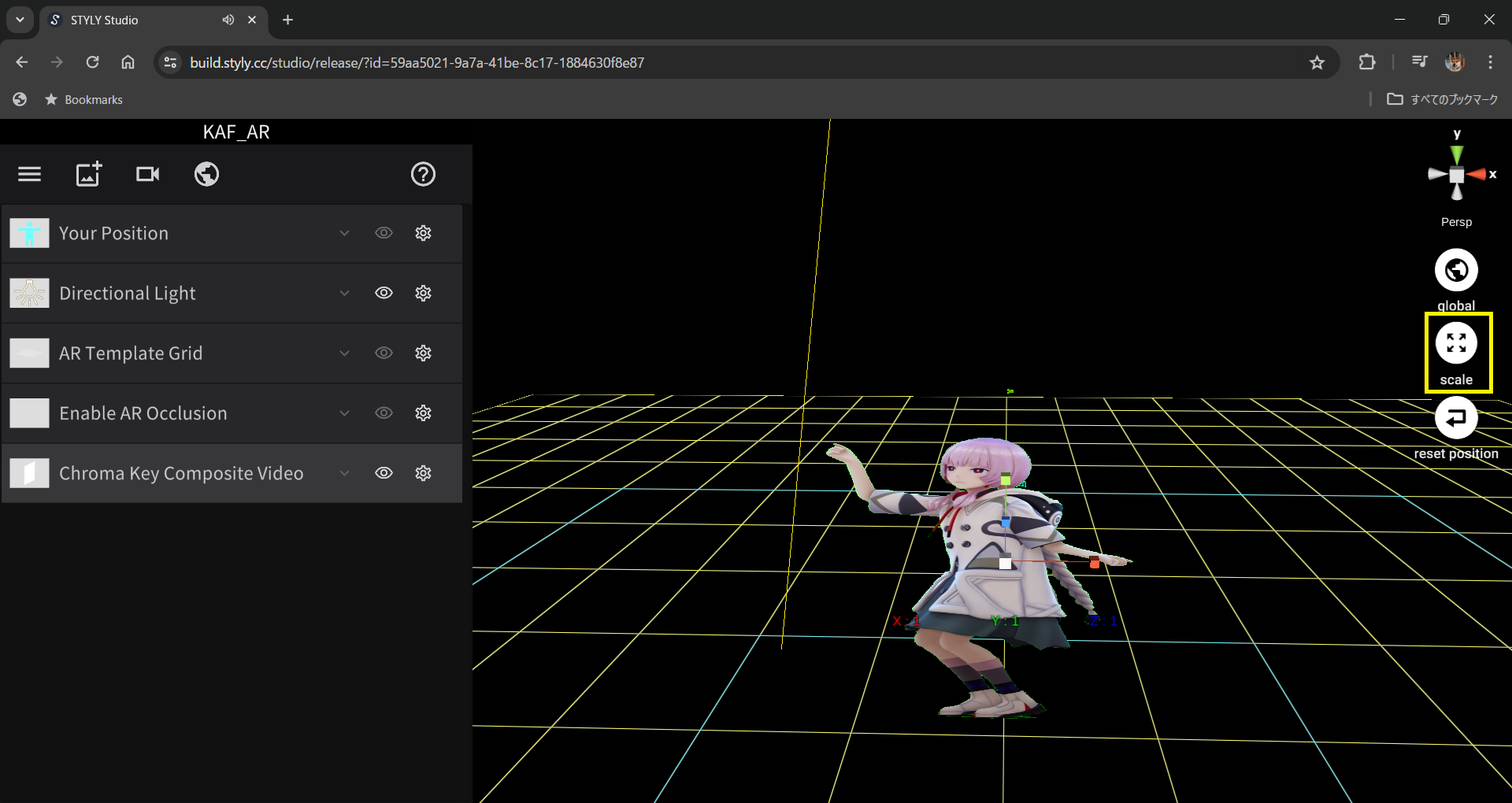Image resolution: width=1512 pixels, height=803 pixels.
Task: Click the blue Z scale handle on character
Action: pyautogui.click(x=1005, y=522)
